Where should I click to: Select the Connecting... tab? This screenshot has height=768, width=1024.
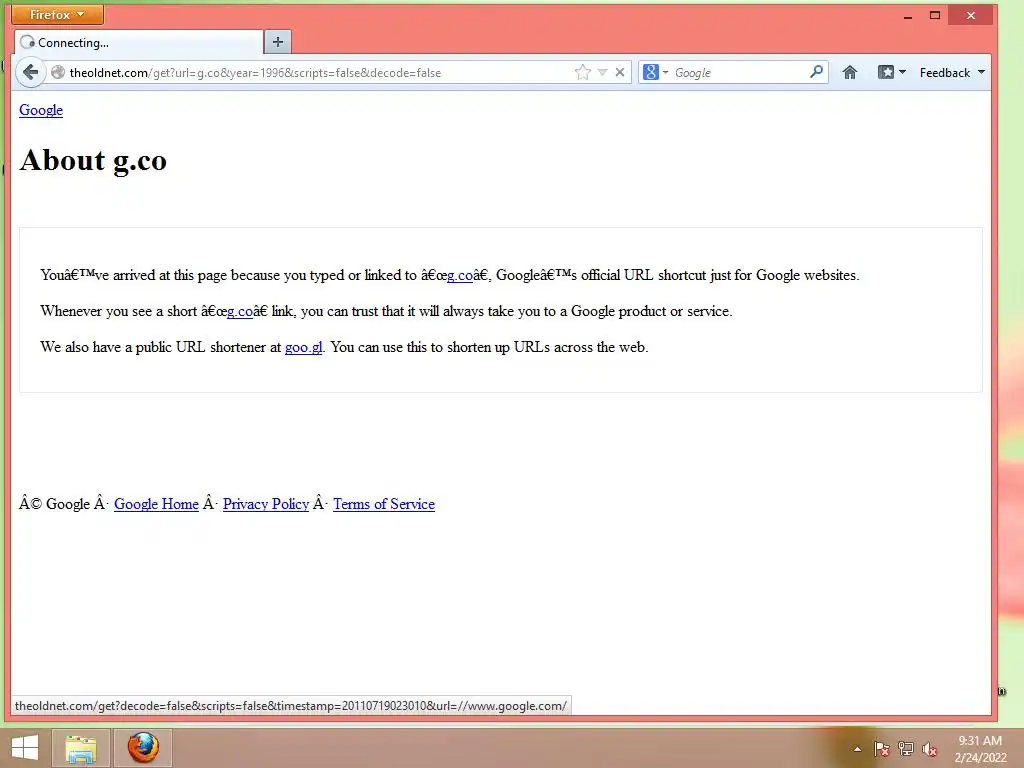(x=139, y=42)
